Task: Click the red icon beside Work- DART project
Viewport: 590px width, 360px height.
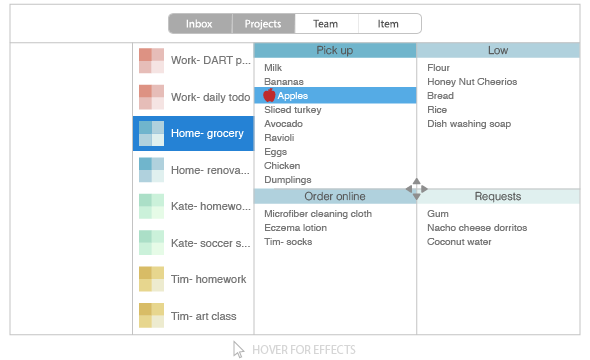Action: 151,60
